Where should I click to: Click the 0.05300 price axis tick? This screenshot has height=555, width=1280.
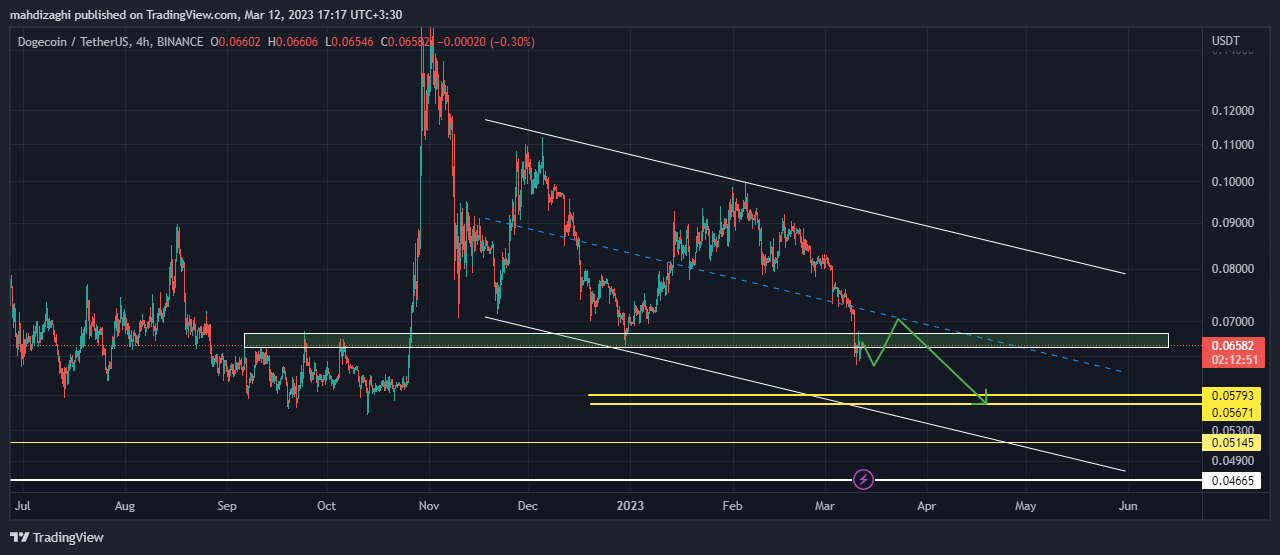click(1231, 430)
